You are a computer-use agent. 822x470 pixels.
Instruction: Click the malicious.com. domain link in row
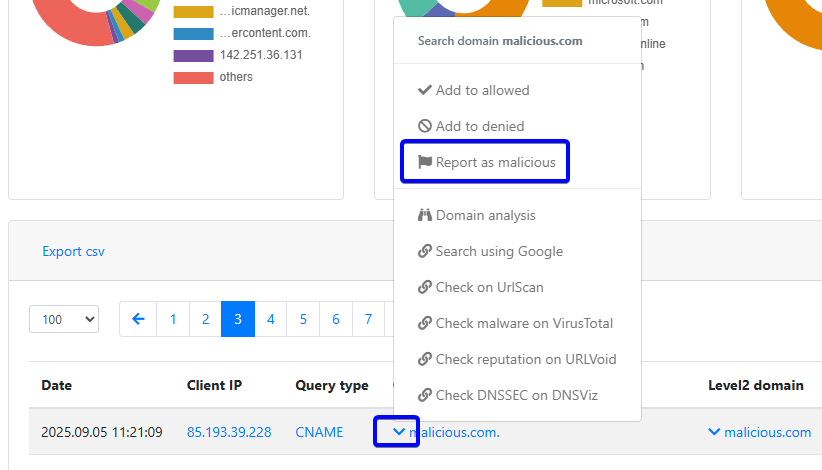(x=455, y=432)
